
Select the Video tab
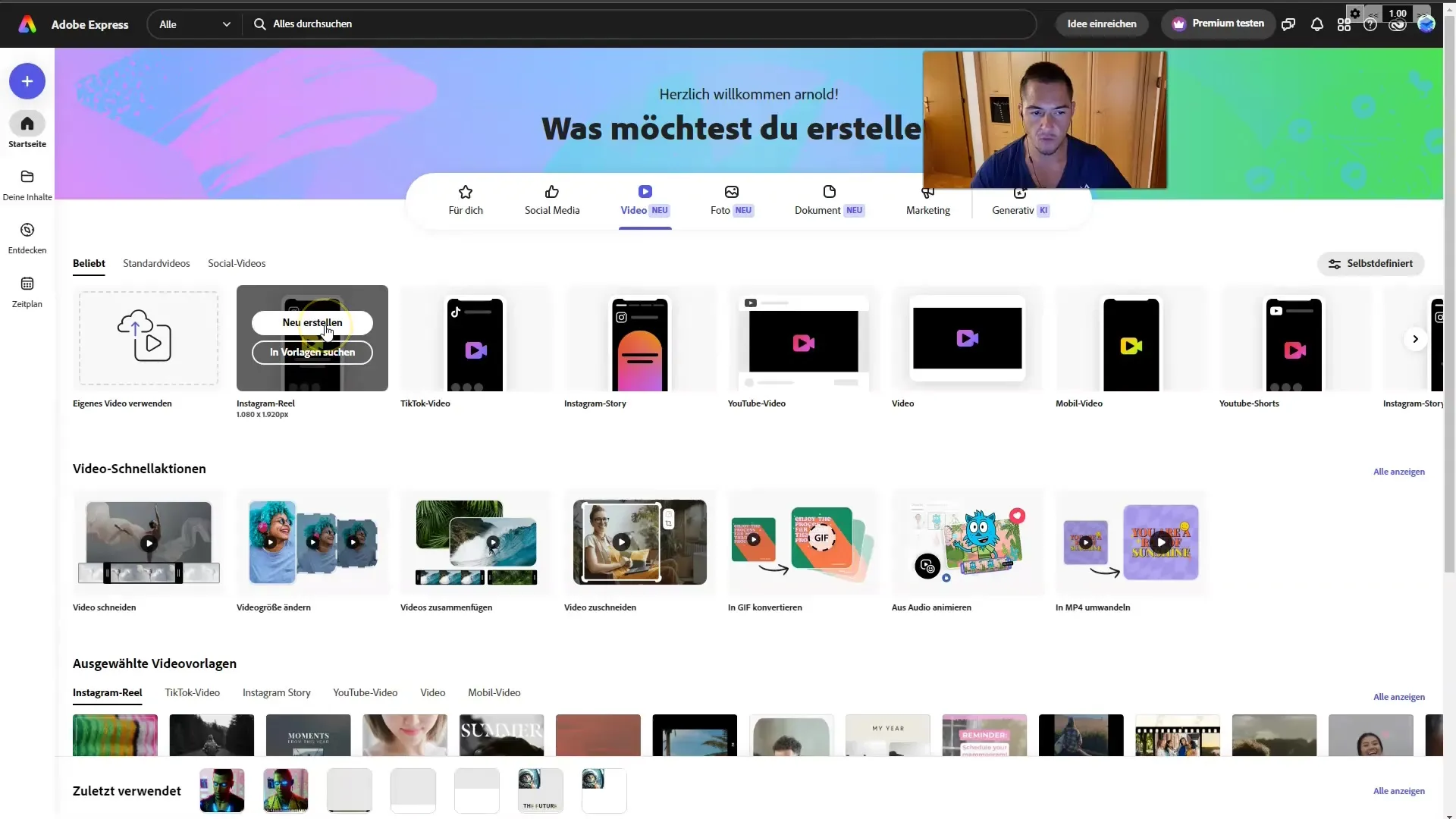645,200
